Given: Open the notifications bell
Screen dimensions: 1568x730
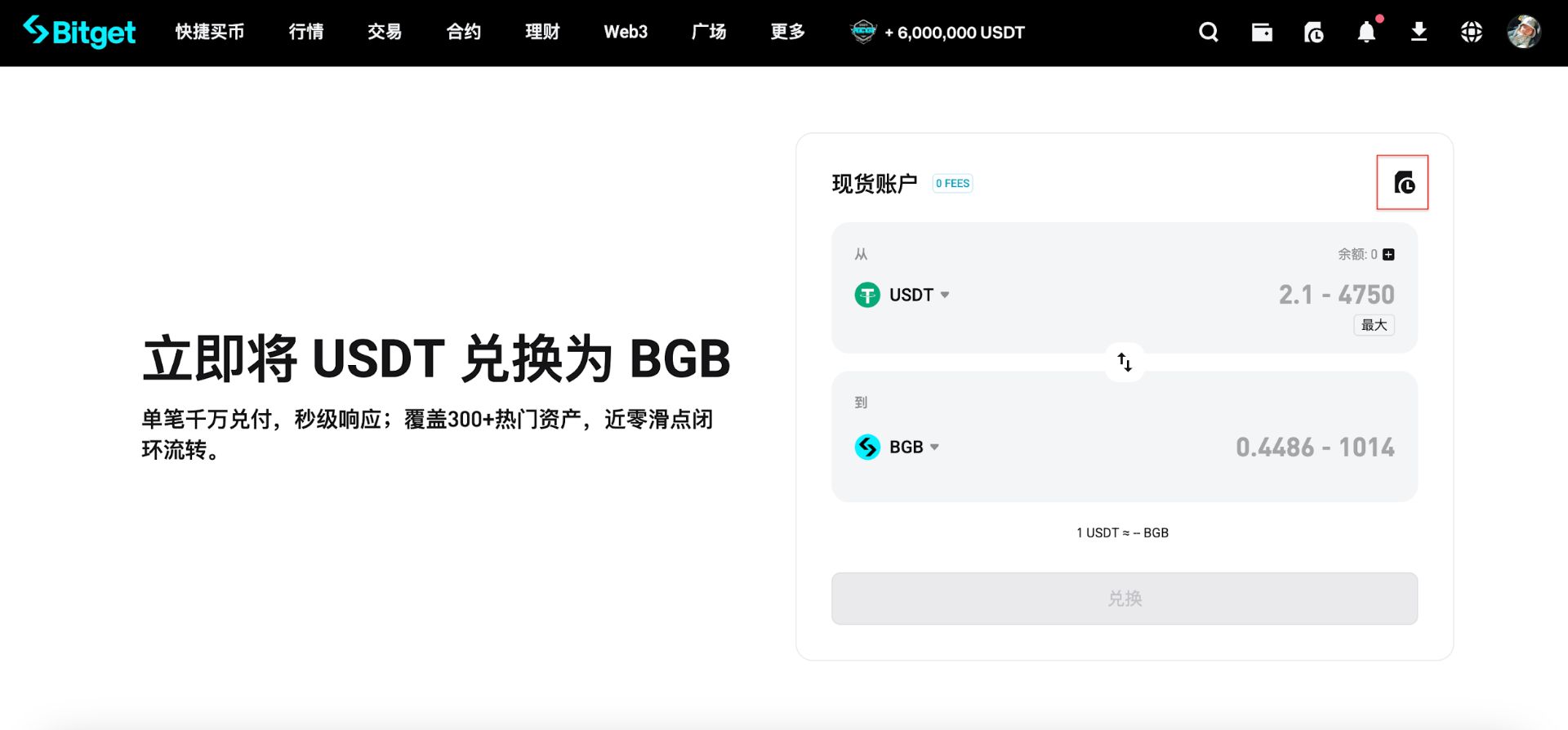Looking at the screenshot, I should coord(1366,32).
